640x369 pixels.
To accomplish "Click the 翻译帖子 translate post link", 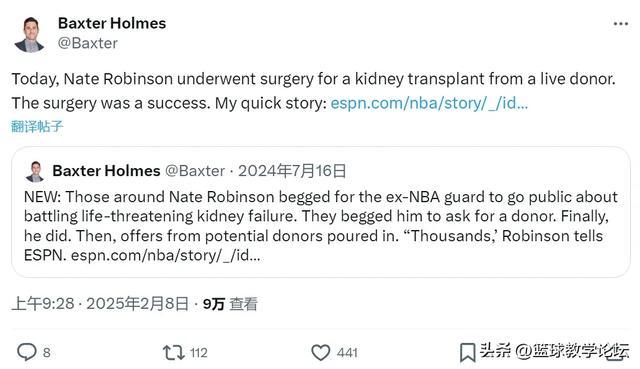I will coord(37,126).
